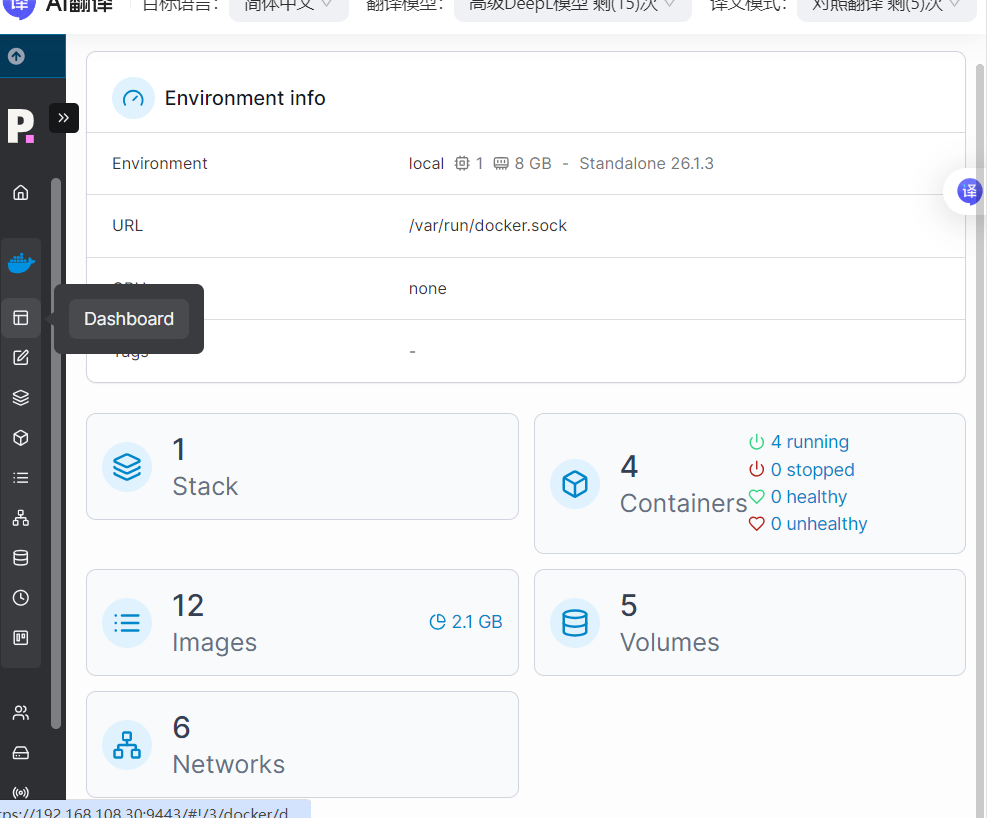
Task: Click the floating translate bubble icon
Action: click(x=969, y=191)
